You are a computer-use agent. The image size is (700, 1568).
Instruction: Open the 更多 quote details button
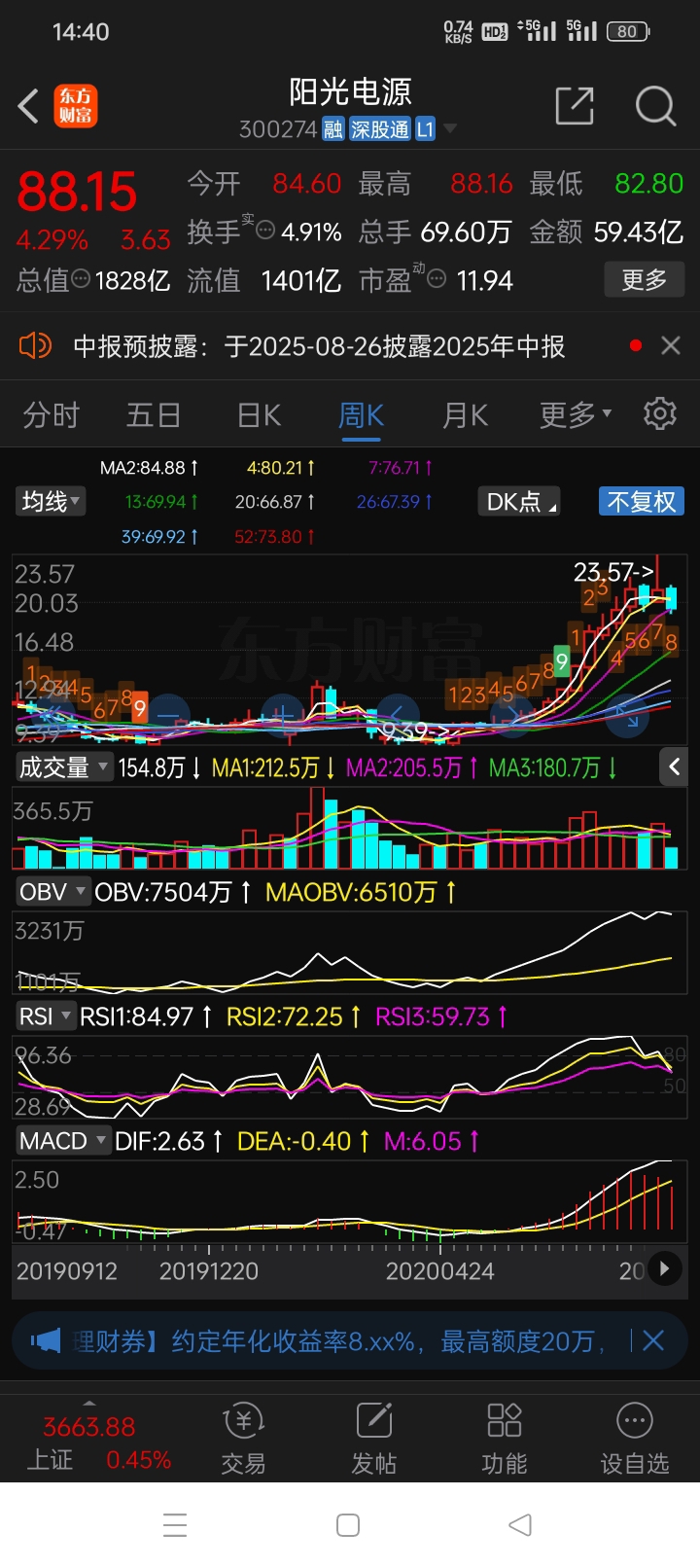(644, 280)
